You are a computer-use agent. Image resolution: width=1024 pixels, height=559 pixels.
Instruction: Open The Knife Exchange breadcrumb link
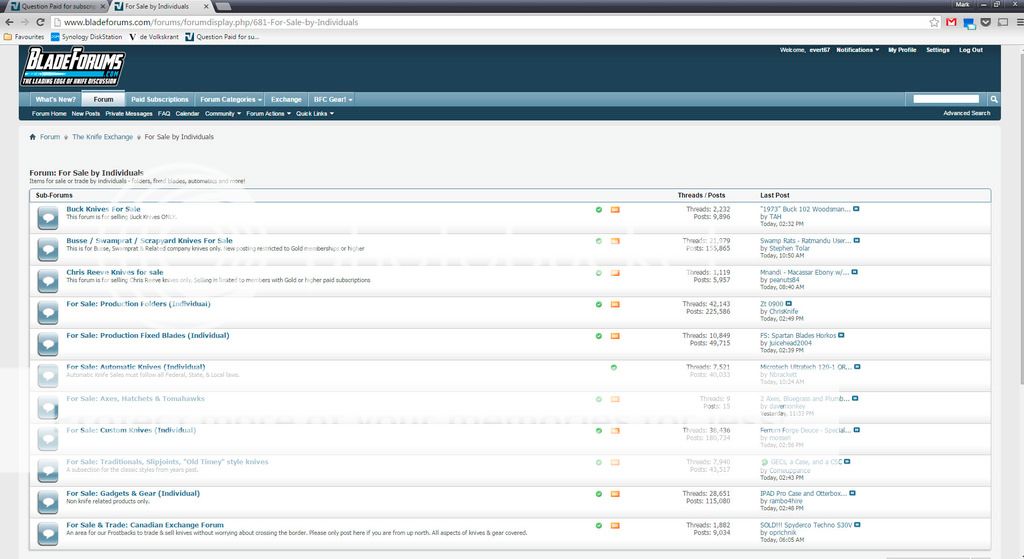click(x=103, y=137)
